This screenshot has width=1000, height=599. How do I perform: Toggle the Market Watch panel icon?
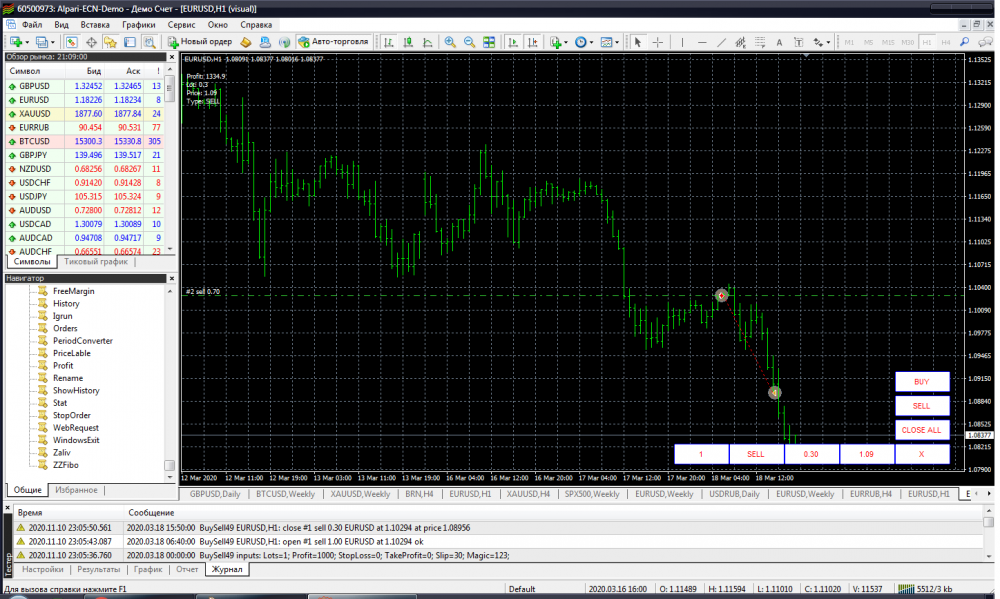point(71,42)
